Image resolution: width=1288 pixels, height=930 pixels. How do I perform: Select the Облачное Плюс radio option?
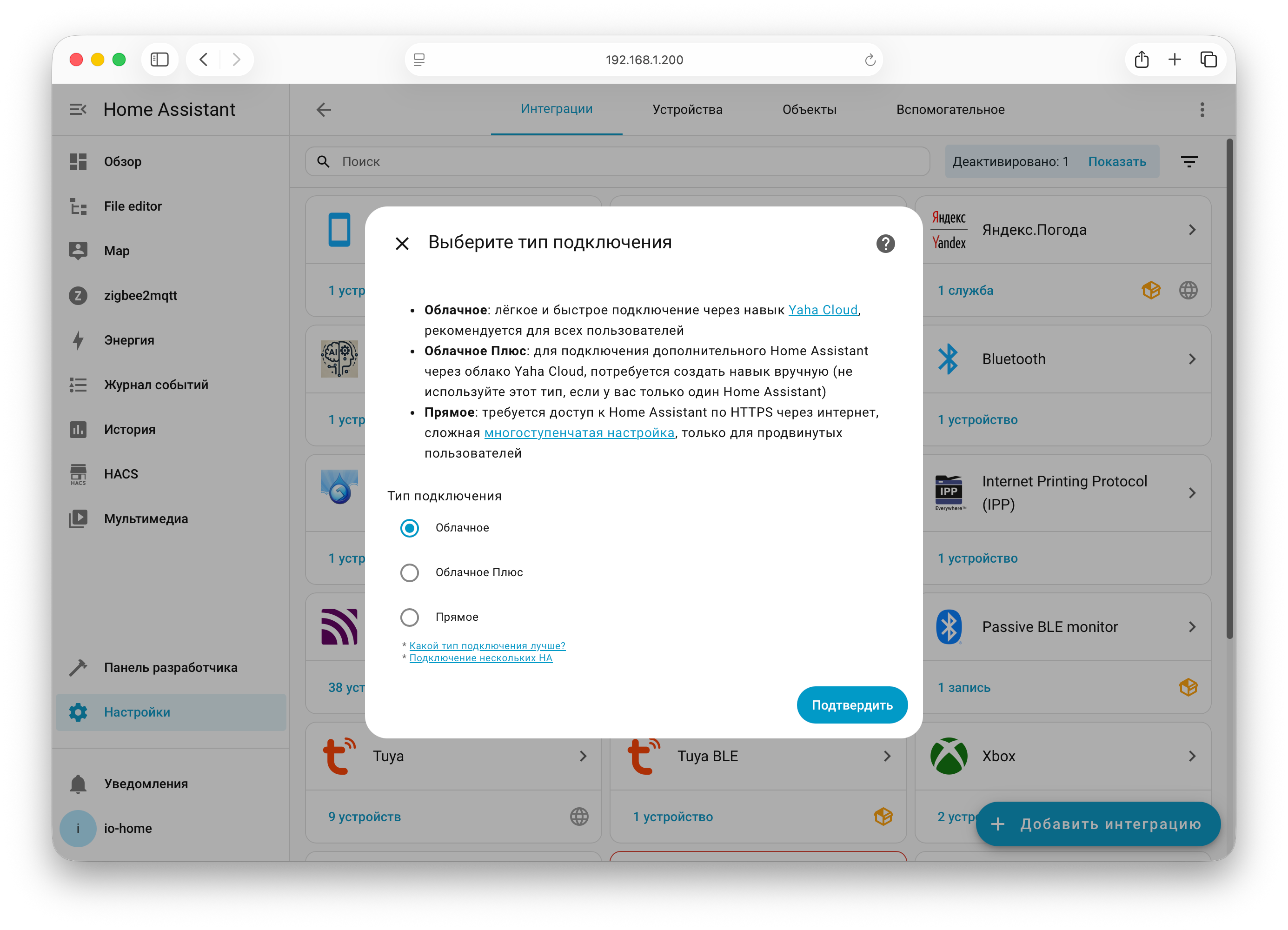410,572
